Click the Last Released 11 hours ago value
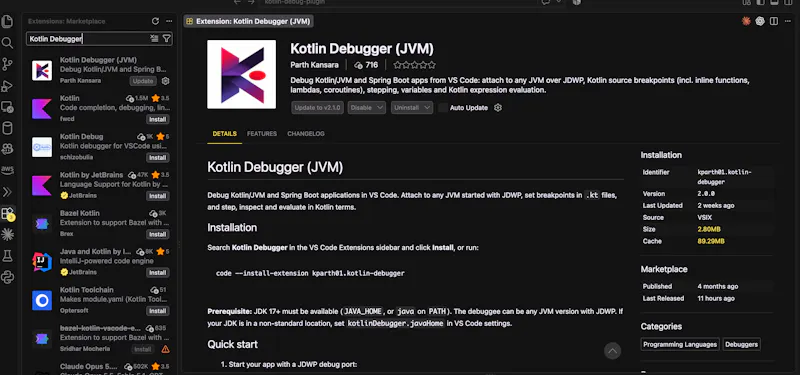 coord(716,298)
